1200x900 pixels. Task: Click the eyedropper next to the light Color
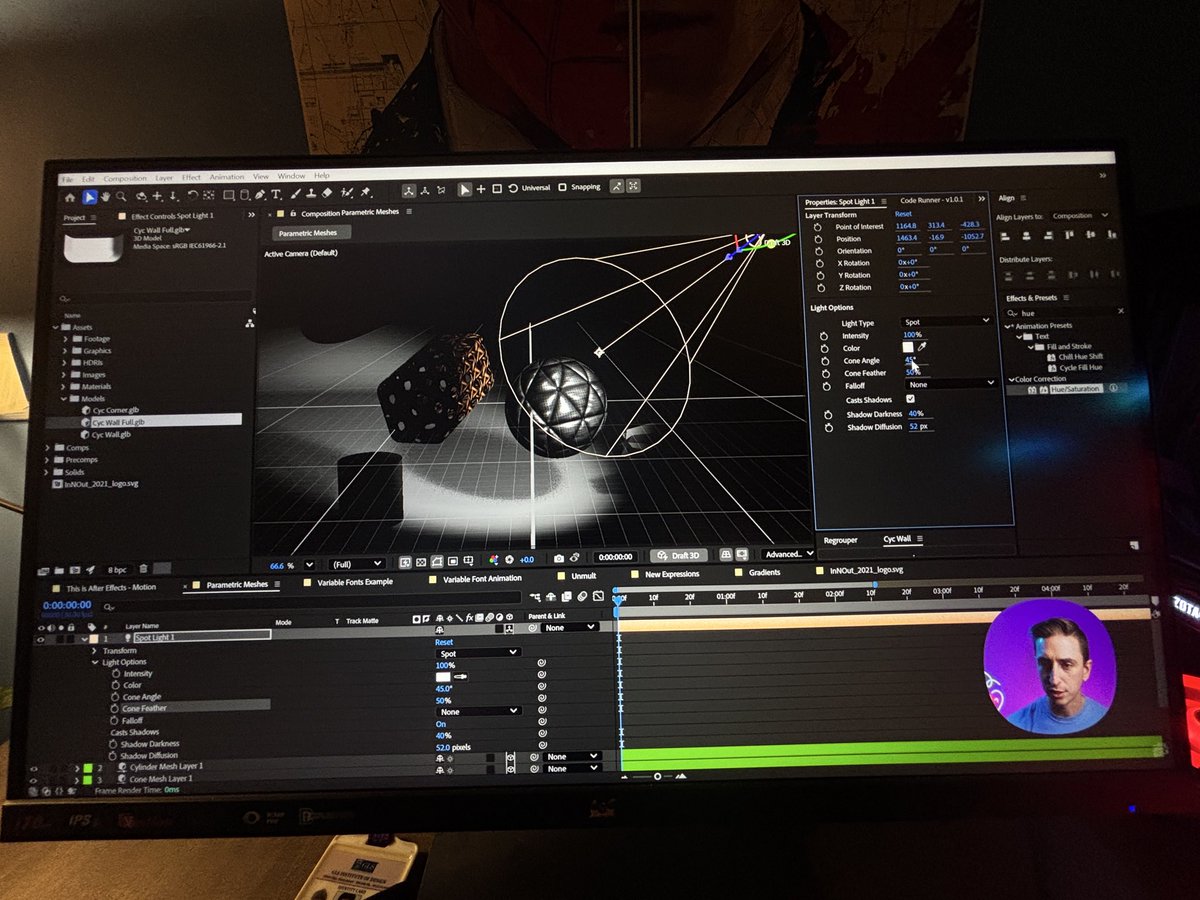point(922,348)
